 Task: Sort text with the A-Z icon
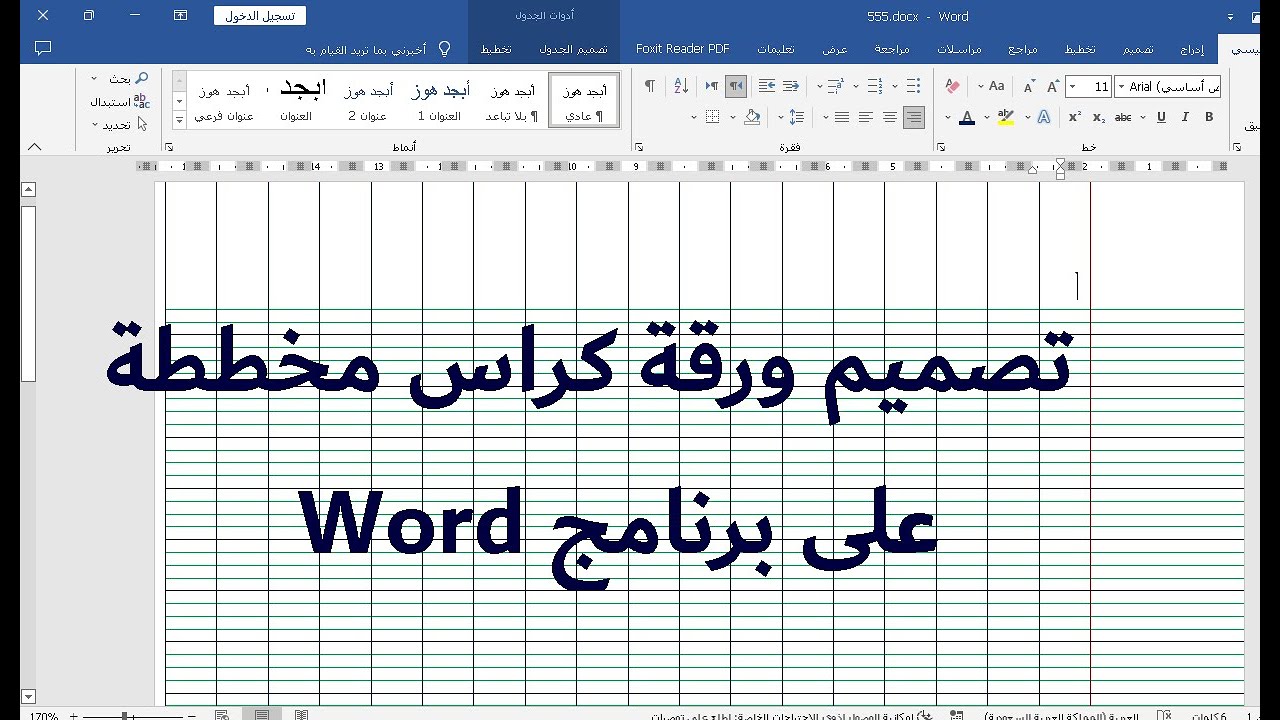(681, 87)
